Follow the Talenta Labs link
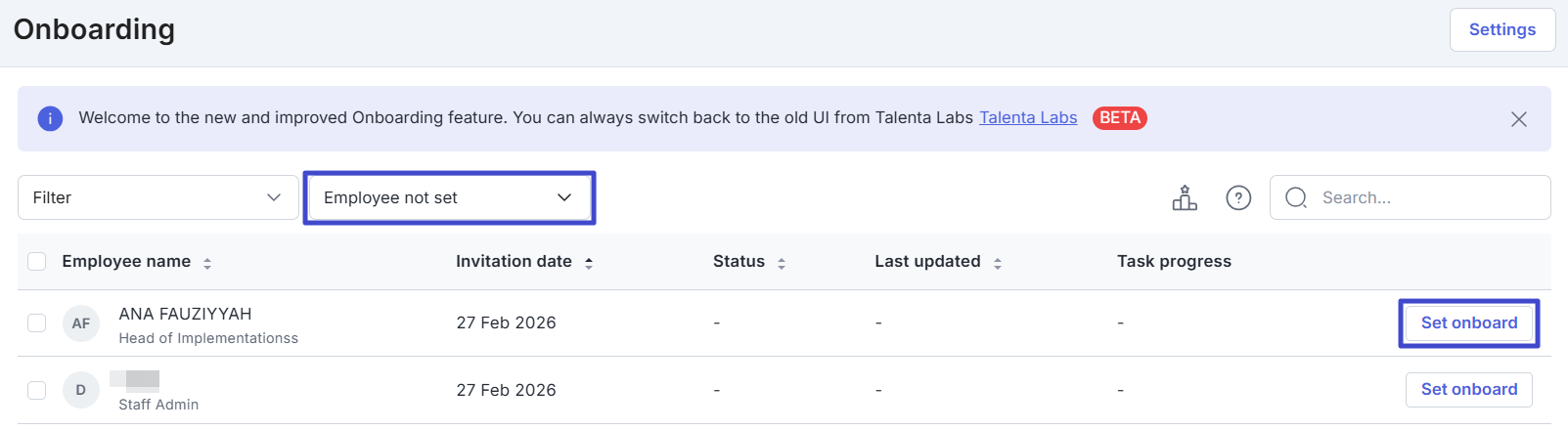Viewport: 1568px width, 430px height. click(x=1027, y=117)
